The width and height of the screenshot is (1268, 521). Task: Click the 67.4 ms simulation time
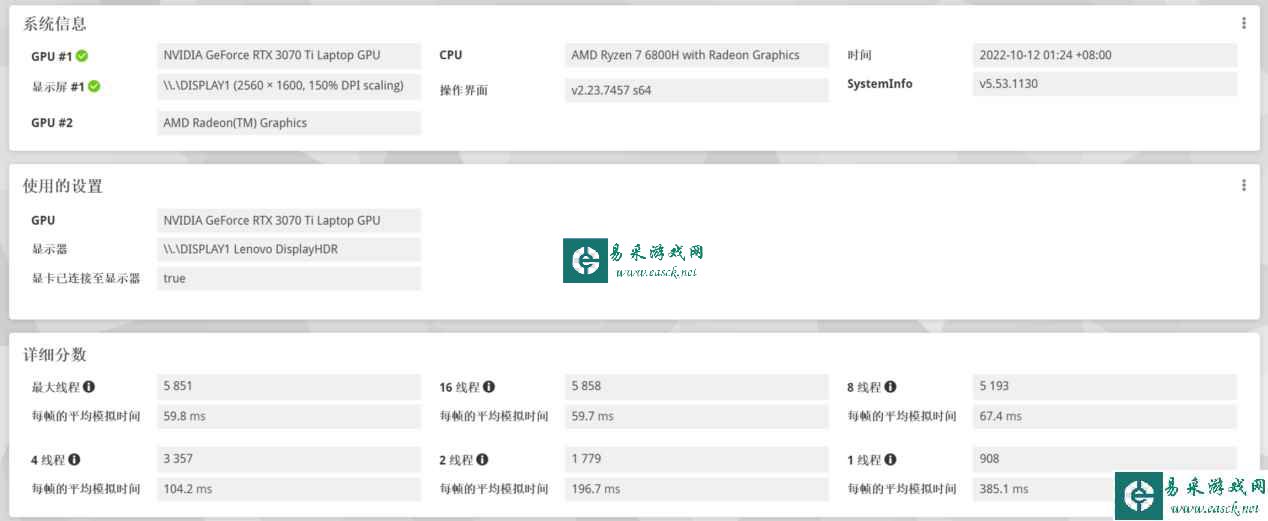(1105, 416)
